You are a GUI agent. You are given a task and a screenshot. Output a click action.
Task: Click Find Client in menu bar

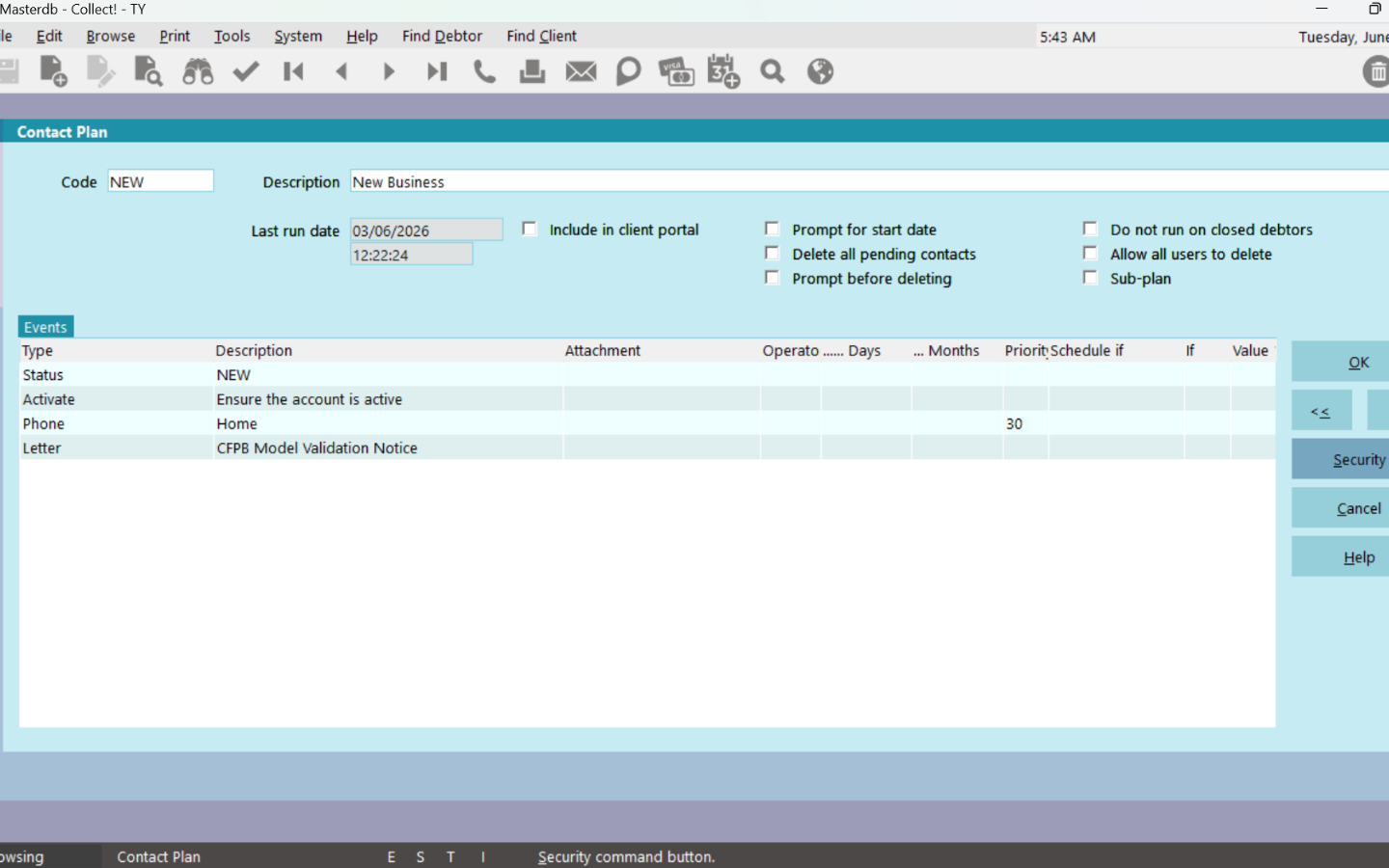pos(541,36)
